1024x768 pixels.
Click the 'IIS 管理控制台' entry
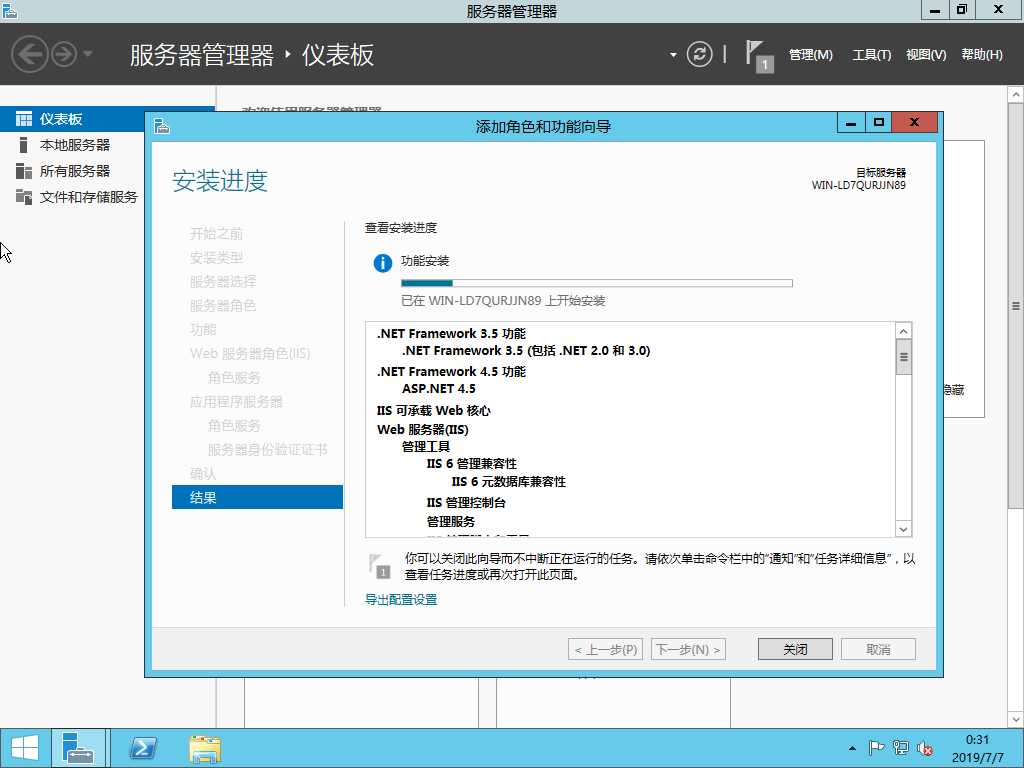[466, 503]
